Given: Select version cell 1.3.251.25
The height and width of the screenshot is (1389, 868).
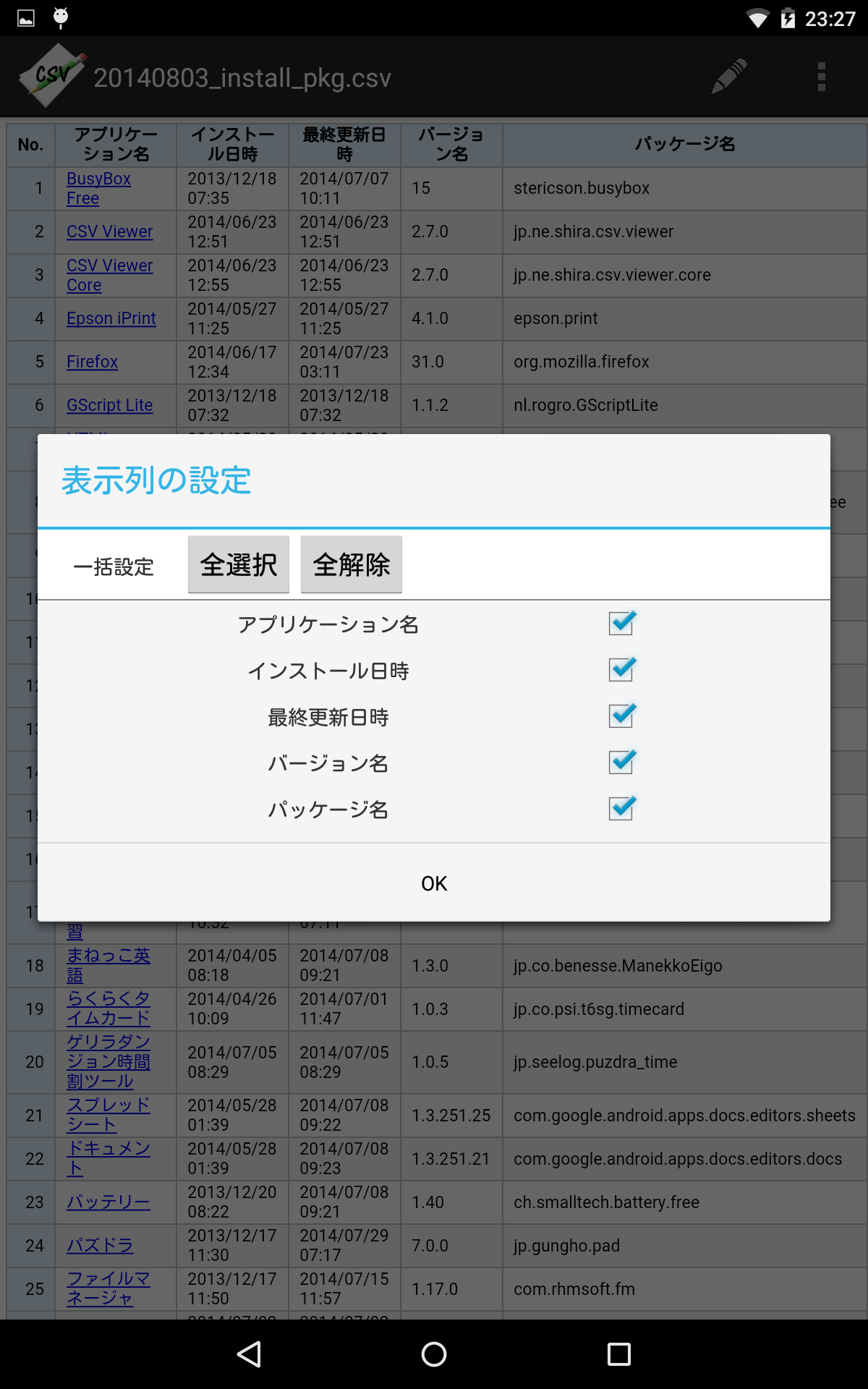Looking at the screenshot, I should click(451, 1116).
